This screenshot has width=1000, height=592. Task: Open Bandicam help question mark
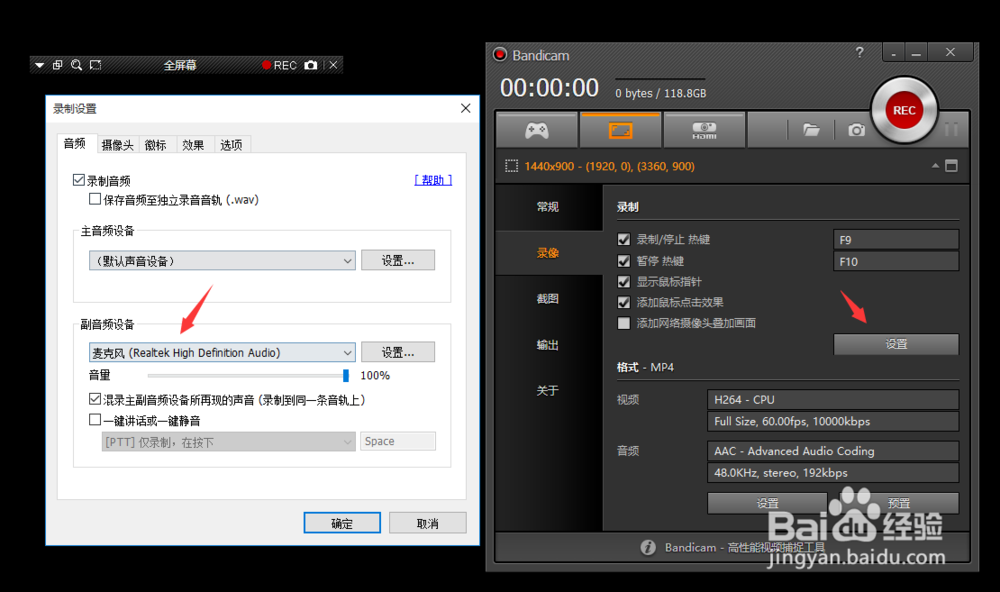[859, 52]
